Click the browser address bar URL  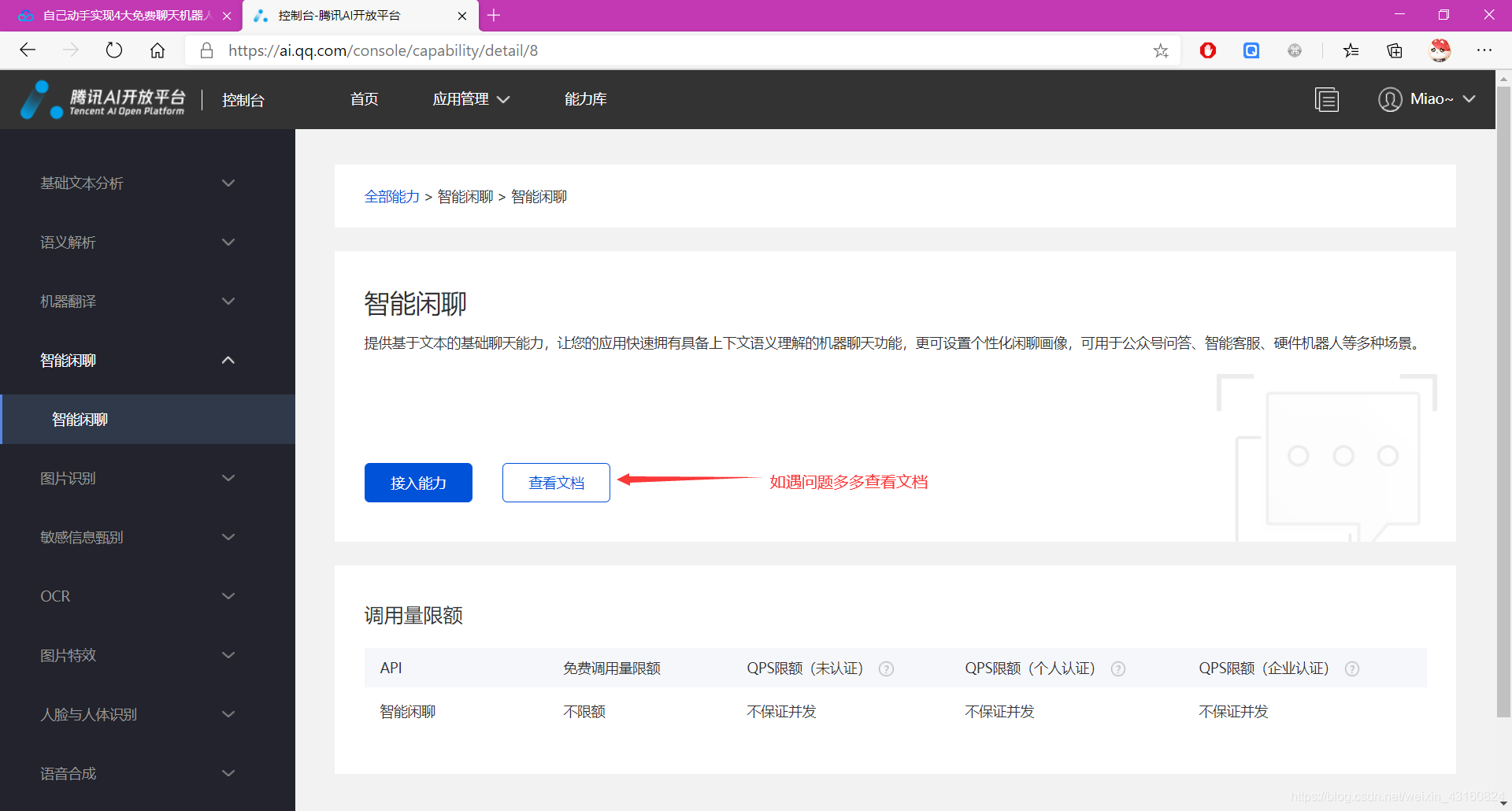[x=383, y=50]
